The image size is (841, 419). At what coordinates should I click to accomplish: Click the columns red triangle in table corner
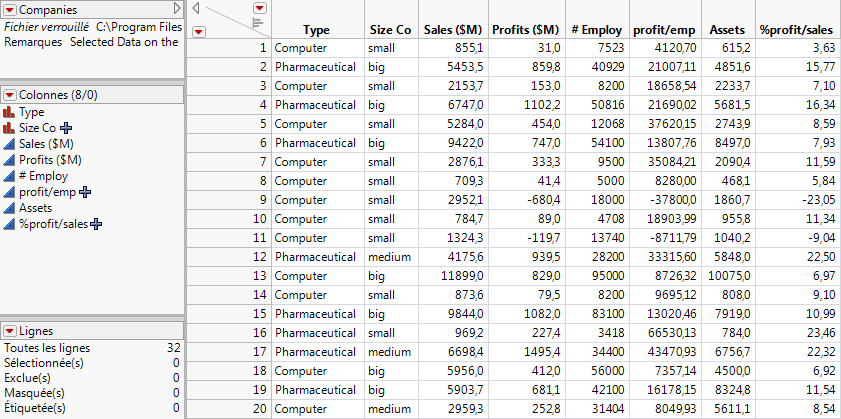(257, 7)
